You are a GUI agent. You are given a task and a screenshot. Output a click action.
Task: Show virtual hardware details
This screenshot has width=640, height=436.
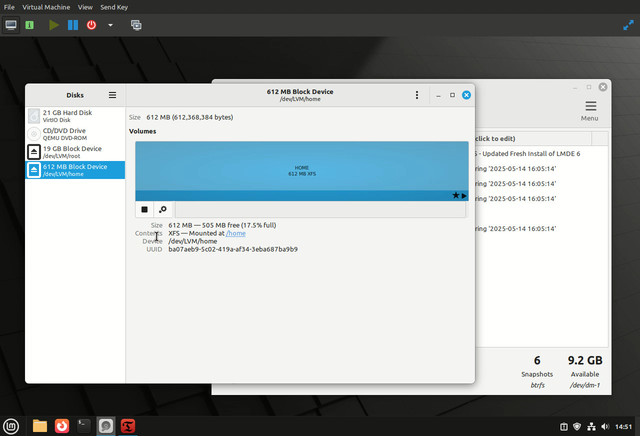point(29,25)
